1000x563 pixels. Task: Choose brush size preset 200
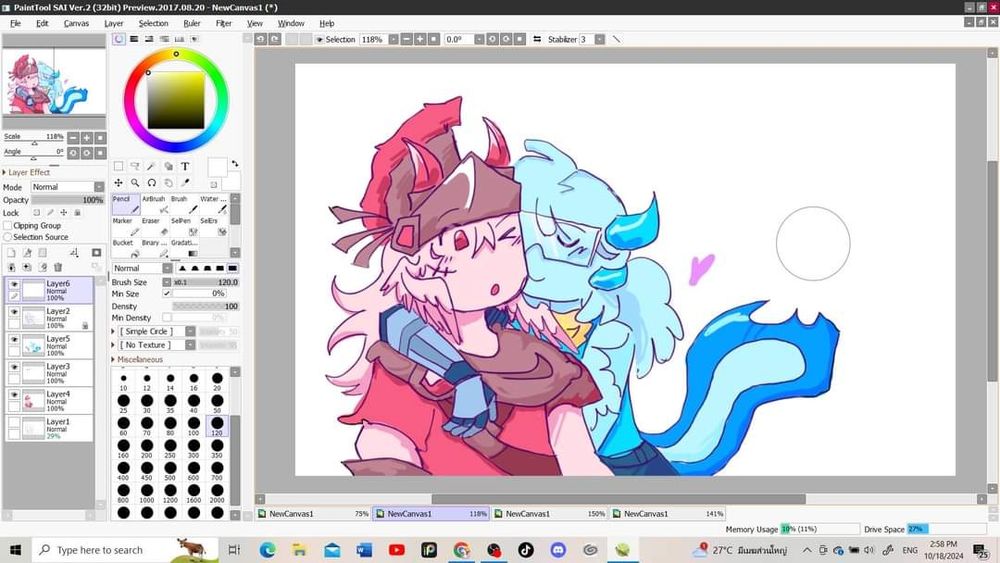147,448
